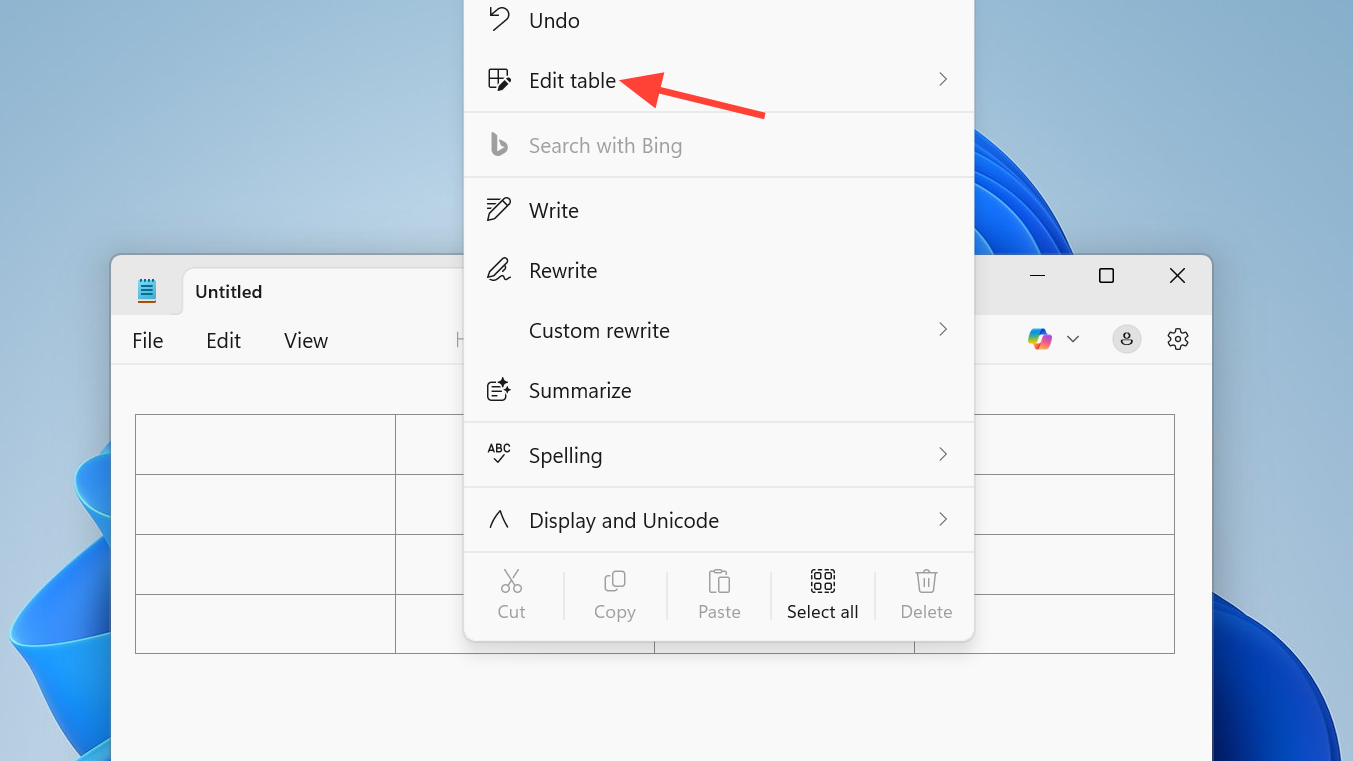Expand the Custom rewrite submenu arrow
The image size is (1353, 761).
point(942,330)
